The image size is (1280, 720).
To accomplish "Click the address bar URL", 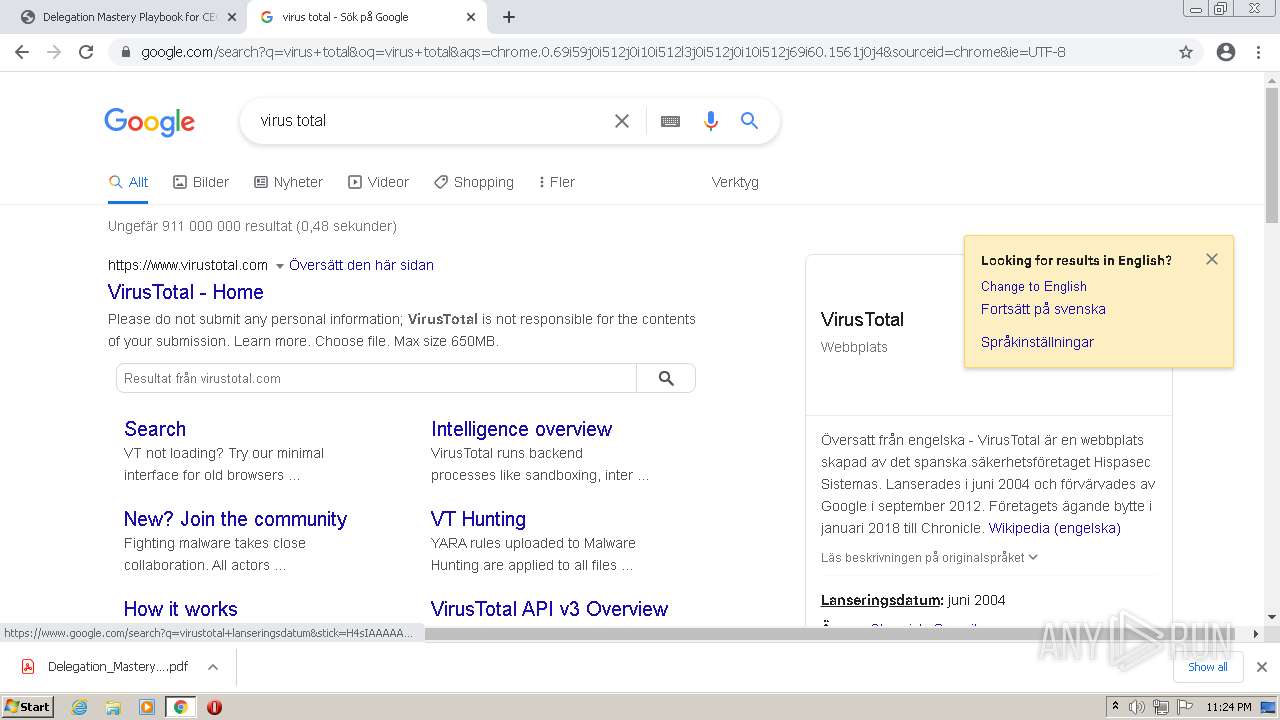I will (x=603, y=52).
